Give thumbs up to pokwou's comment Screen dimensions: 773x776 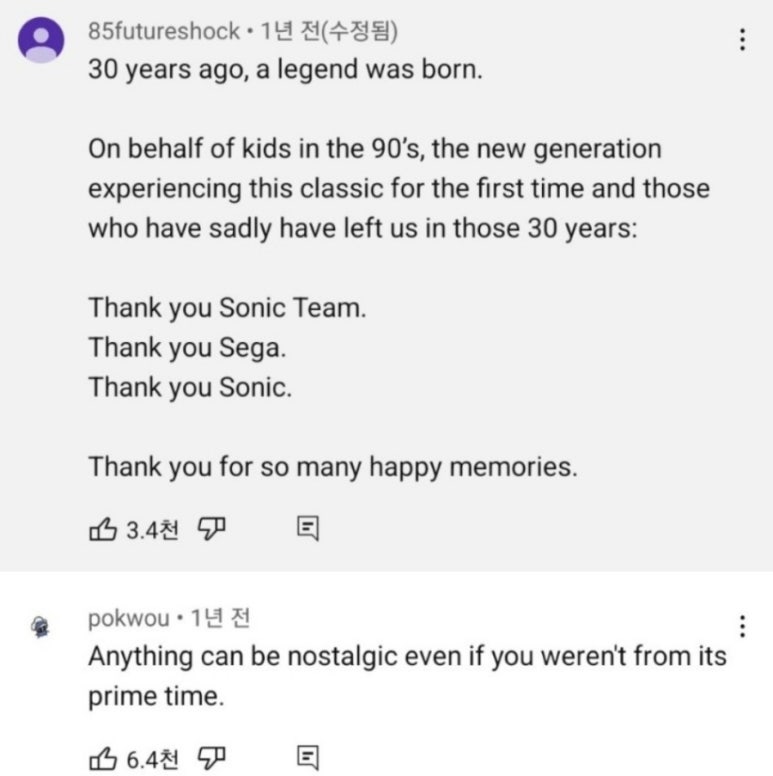[103, 758]
